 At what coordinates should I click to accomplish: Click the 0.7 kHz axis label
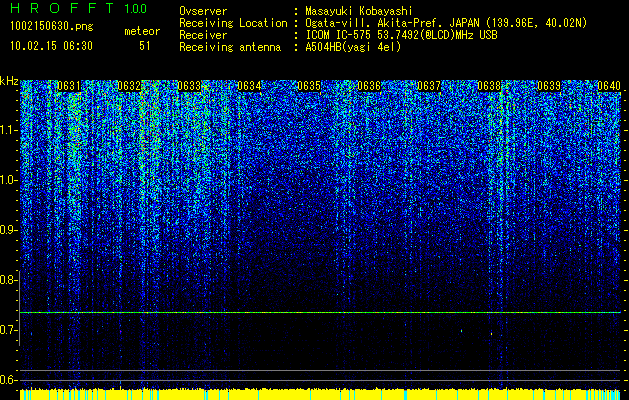point(8,330)
